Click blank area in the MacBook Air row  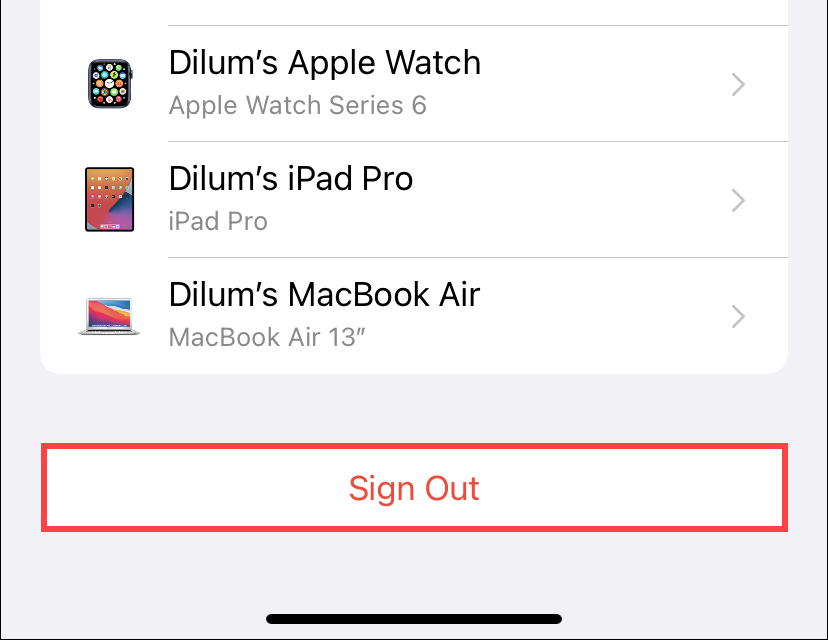point(602,317)
